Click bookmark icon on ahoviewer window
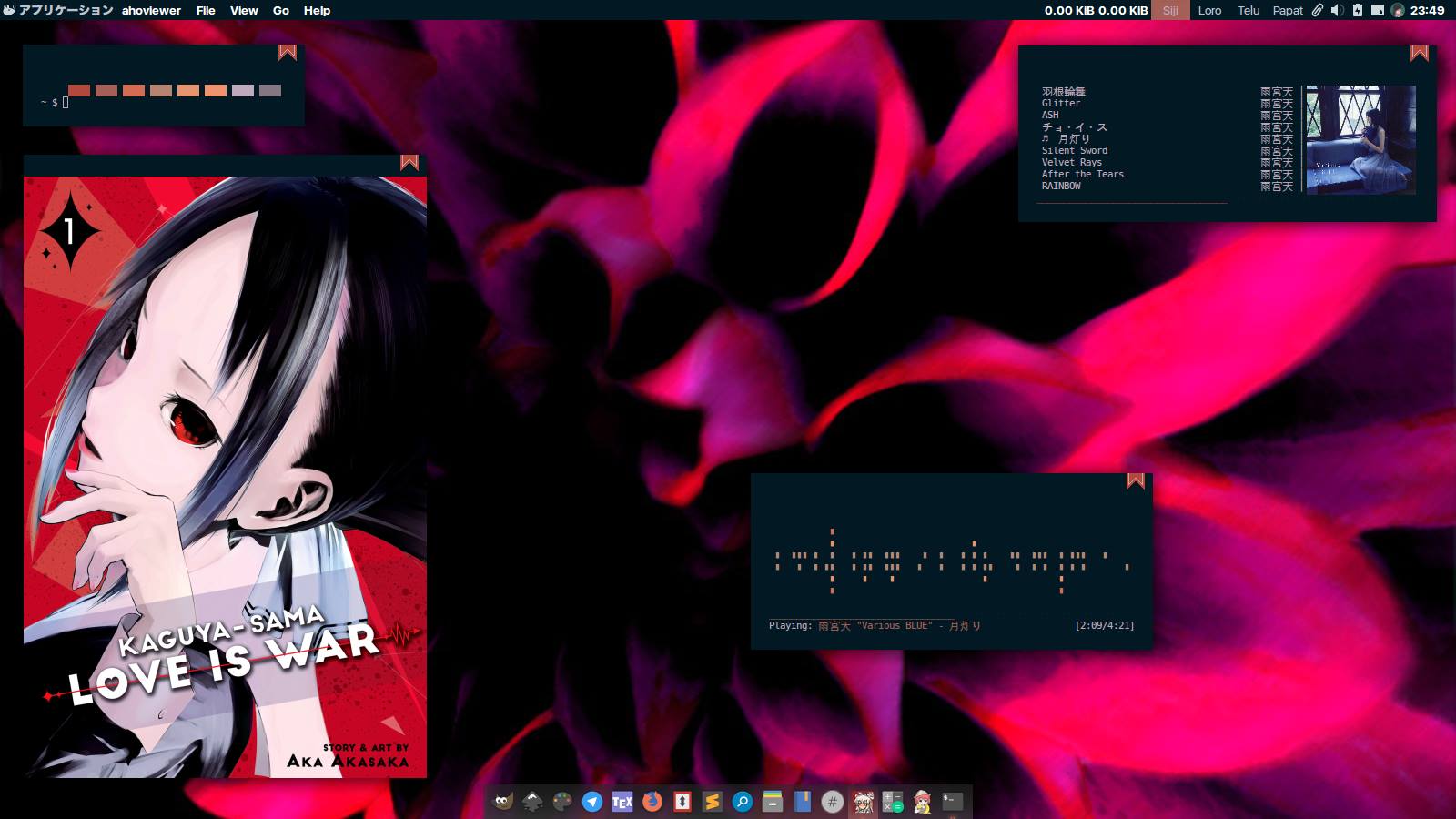The width and height of the screenshot is (1456, 819). [x=409, y=162]
